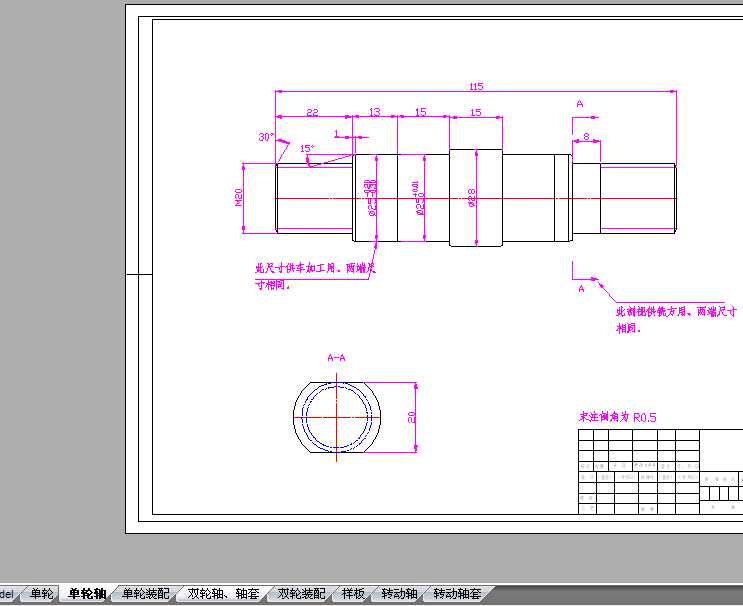The image size is (743, 606).
Task: Select the 13 dimension text
Action: (374, 112)
